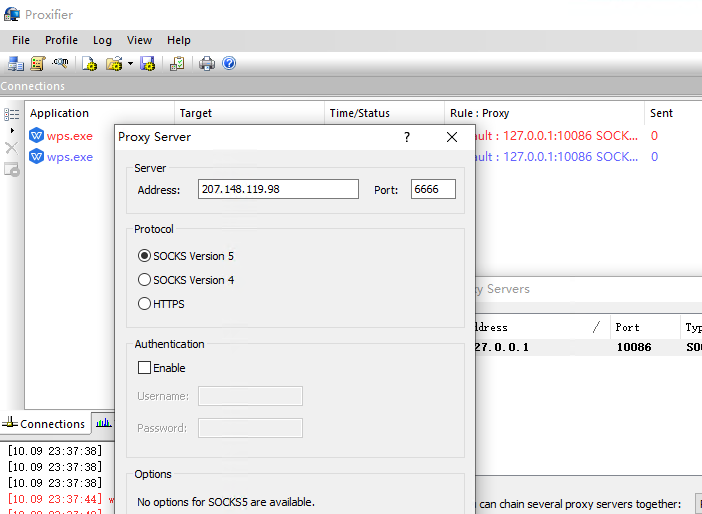Screen dimensions: 702x514
Task: Click the server Address input field
Action: tap(277, 190)
